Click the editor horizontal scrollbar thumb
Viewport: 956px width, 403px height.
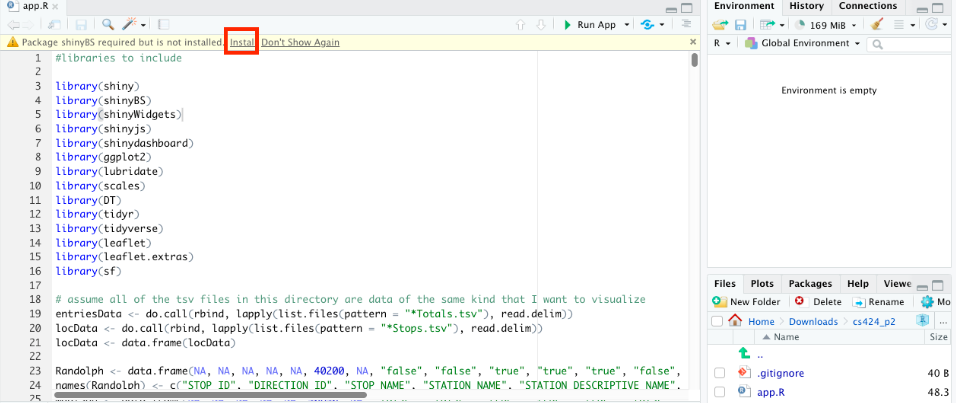coord(211,394)
